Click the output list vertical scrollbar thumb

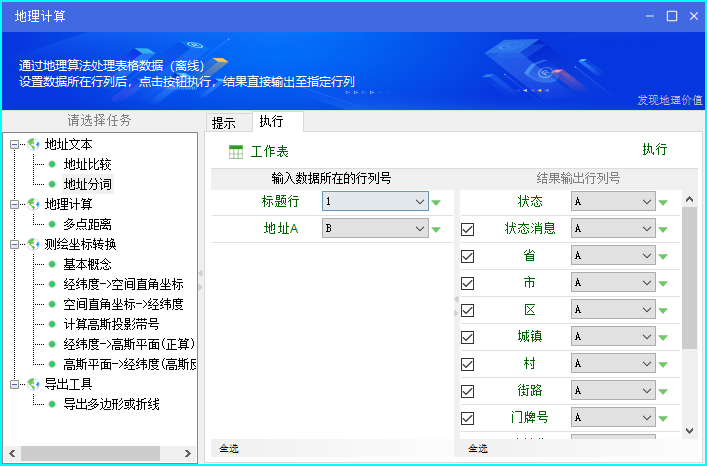[x=689, y=278]
